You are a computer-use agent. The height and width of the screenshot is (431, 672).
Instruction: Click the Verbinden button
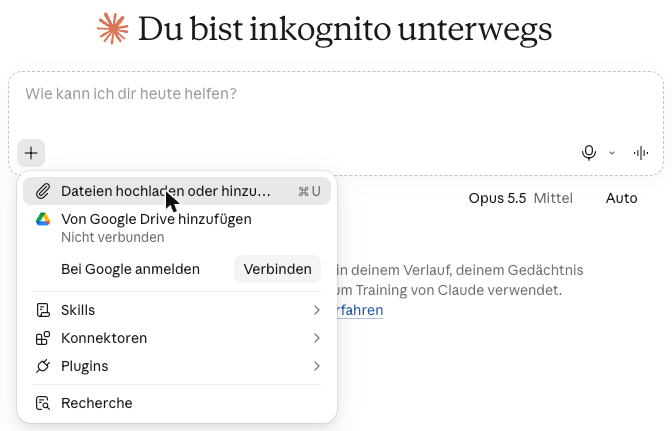point(277,269)
